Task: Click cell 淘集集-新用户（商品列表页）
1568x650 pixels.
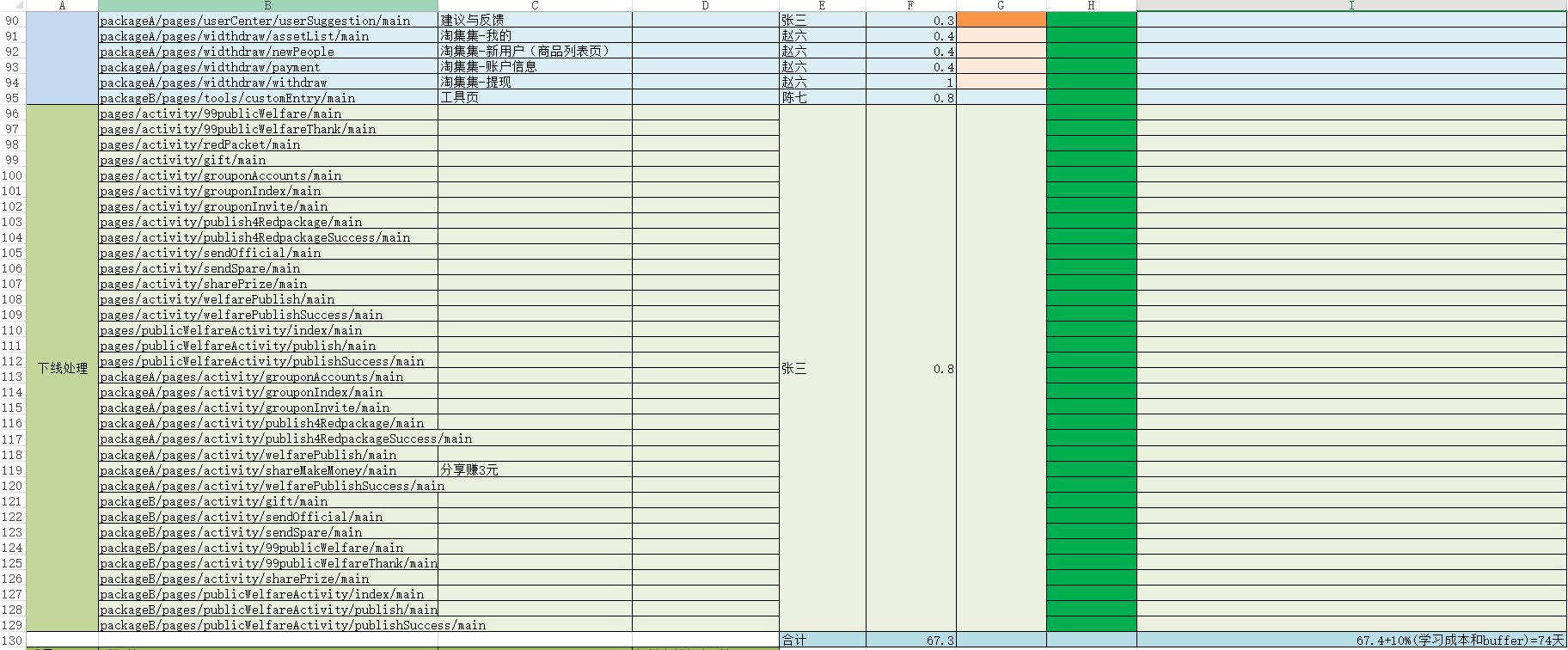Action: click(x=535, y=51)
